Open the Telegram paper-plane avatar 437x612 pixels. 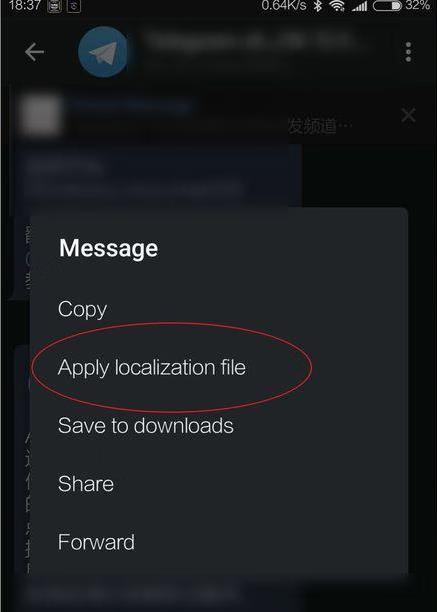[x=103, y=52]
